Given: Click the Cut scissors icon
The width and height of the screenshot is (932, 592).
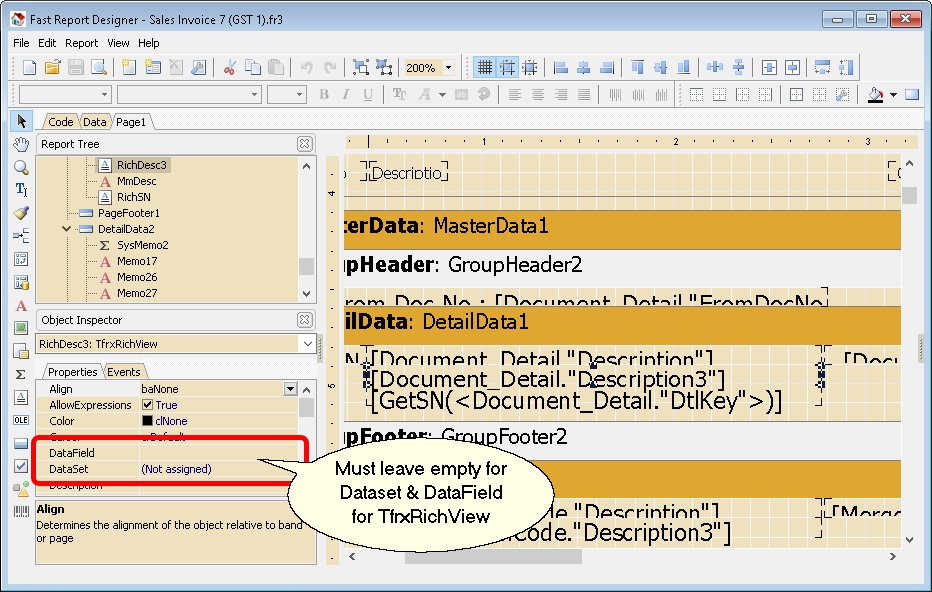Looking at the screenshot, I should 229,67.
